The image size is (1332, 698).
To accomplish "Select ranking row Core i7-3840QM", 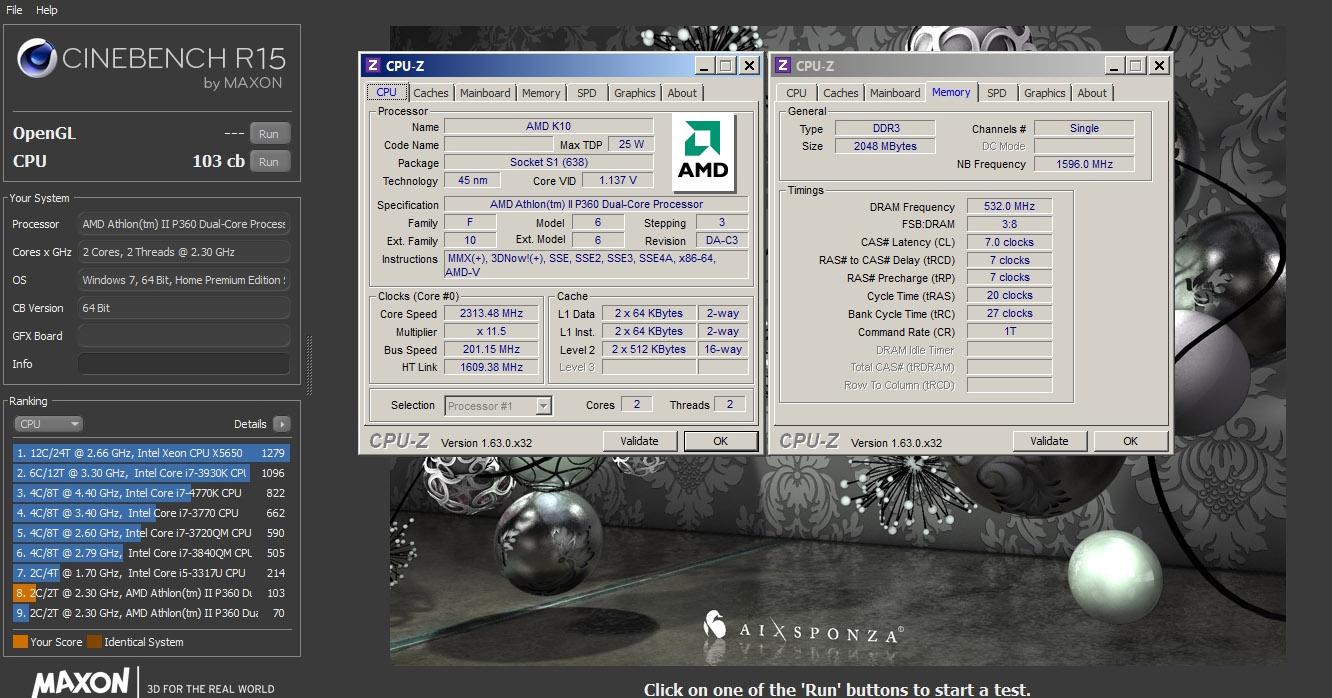I will point(150,553).
